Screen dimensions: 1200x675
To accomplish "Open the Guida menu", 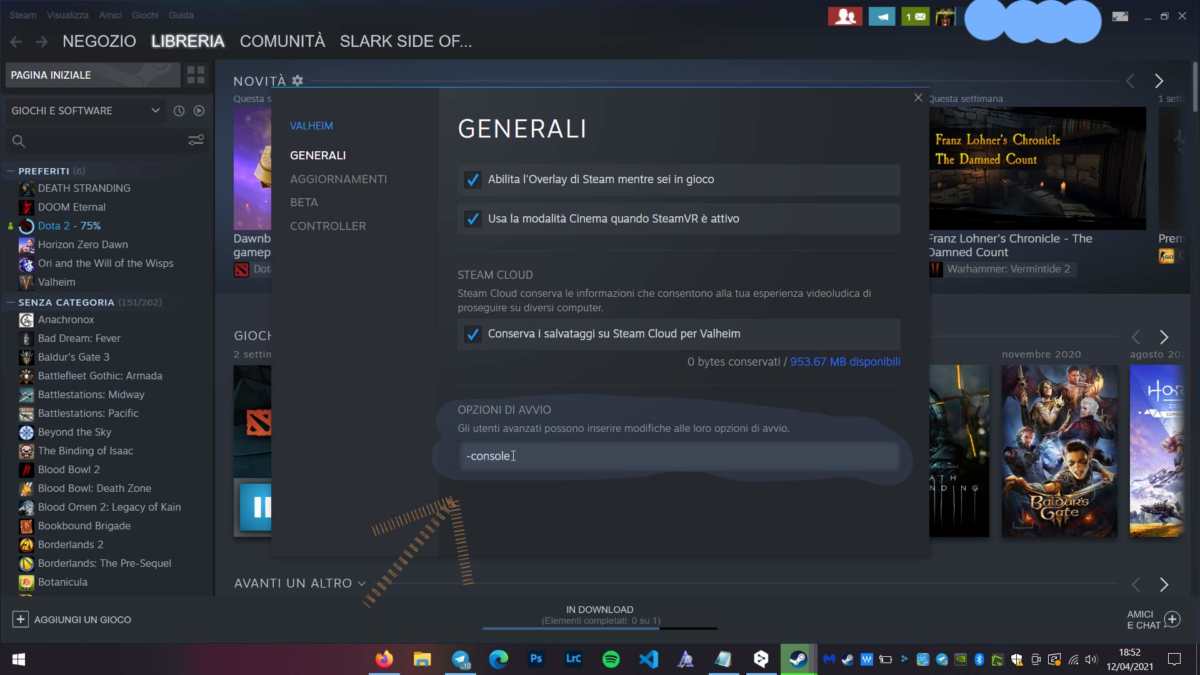I will click(181, 16).
